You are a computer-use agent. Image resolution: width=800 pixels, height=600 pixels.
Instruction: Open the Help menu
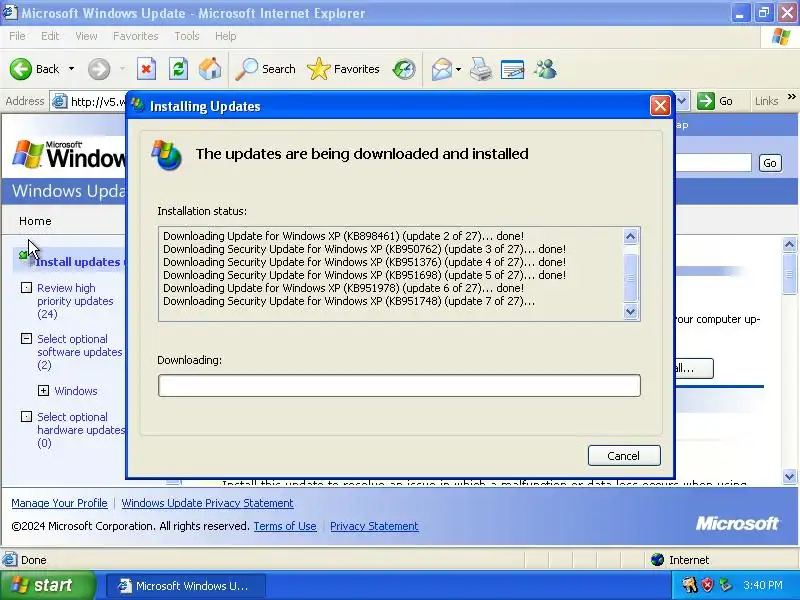[x=226, y=36]
